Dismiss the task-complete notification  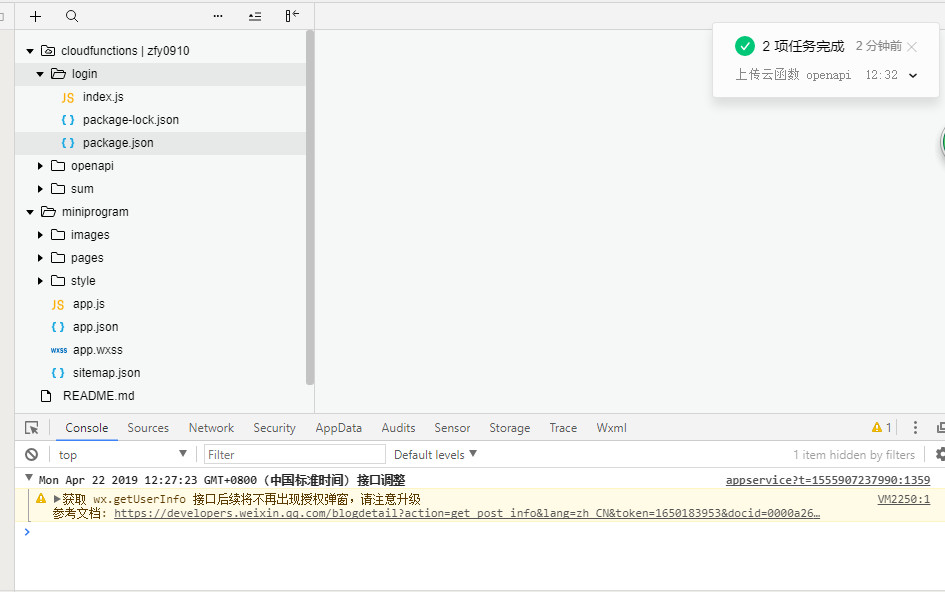tap(912, 46)
